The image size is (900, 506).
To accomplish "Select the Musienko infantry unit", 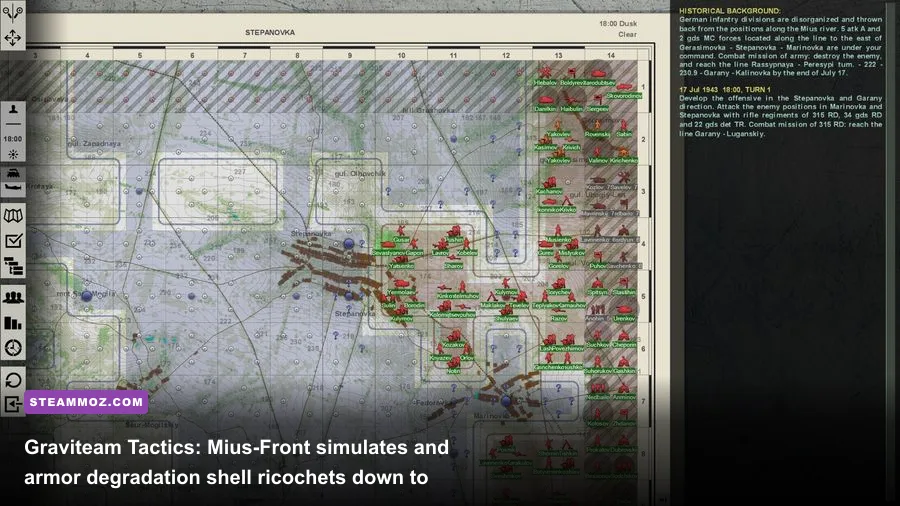I will (x=558, y=233).
